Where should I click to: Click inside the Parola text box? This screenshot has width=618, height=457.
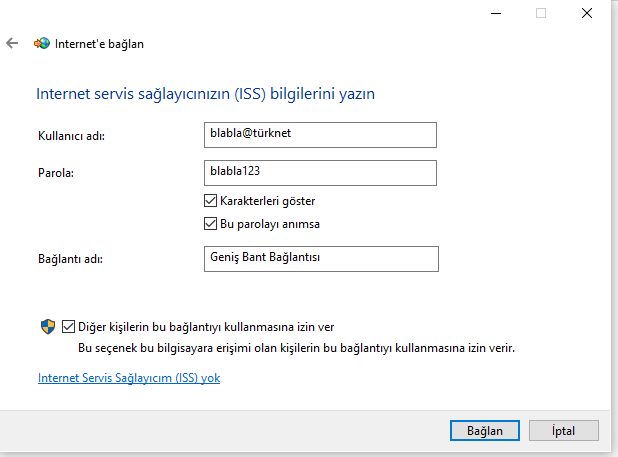(x=320, y=173)
